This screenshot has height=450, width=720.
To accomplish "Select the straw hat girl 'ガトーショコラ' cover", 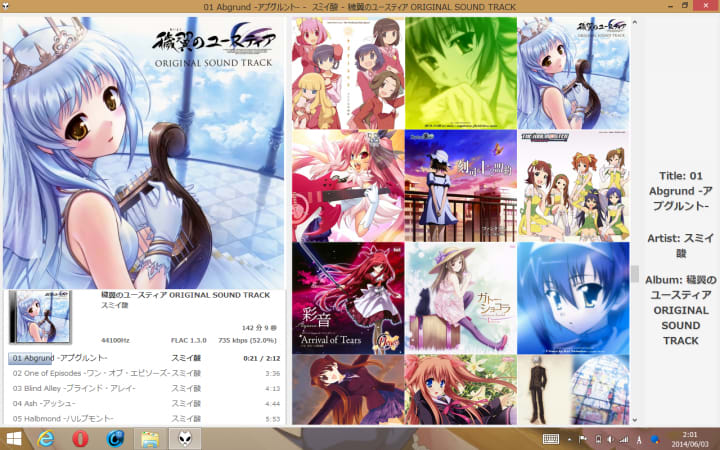I will coord(461,298).
